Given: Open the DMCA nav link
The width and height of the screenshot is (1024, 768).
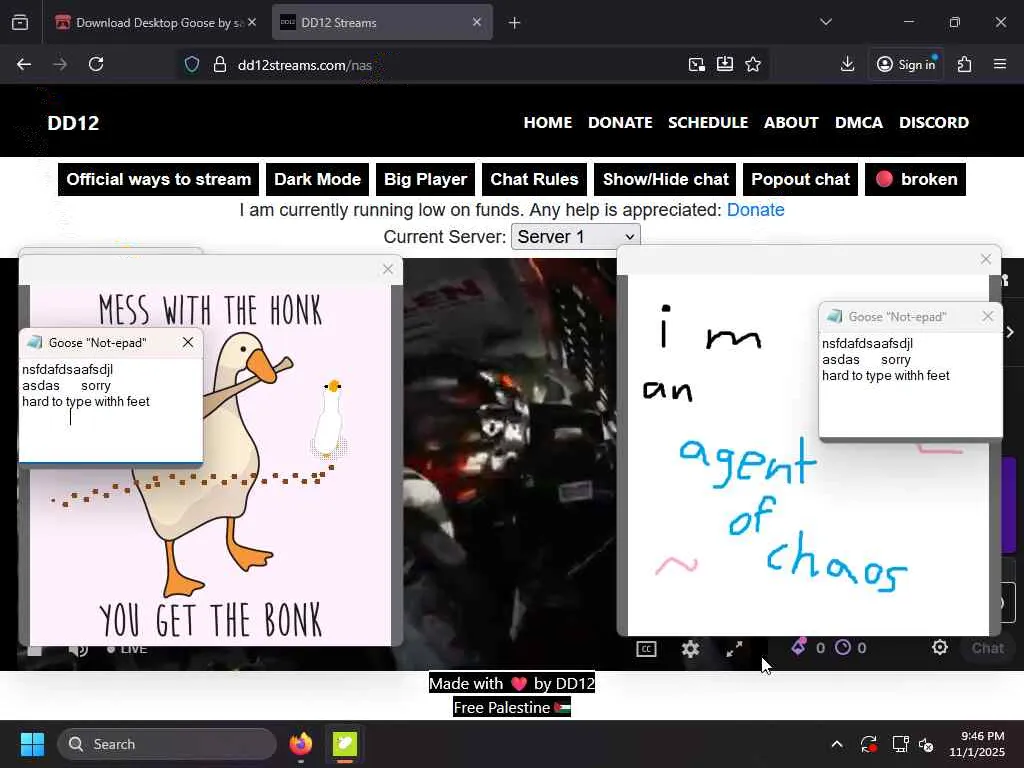Looking at the screenshot, I should coord(859,123).
